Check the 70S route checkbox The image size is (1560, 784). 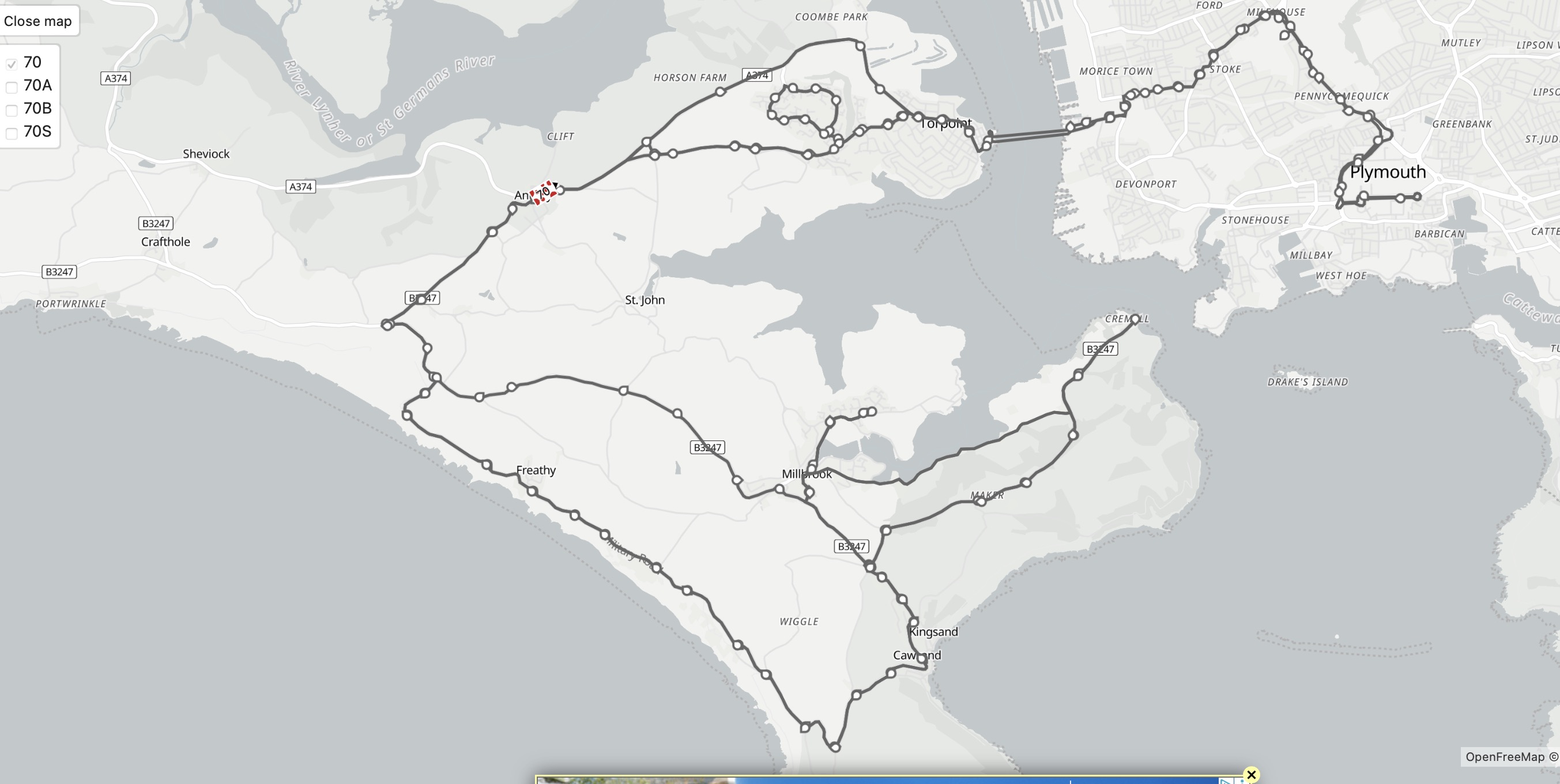(12, 133)
